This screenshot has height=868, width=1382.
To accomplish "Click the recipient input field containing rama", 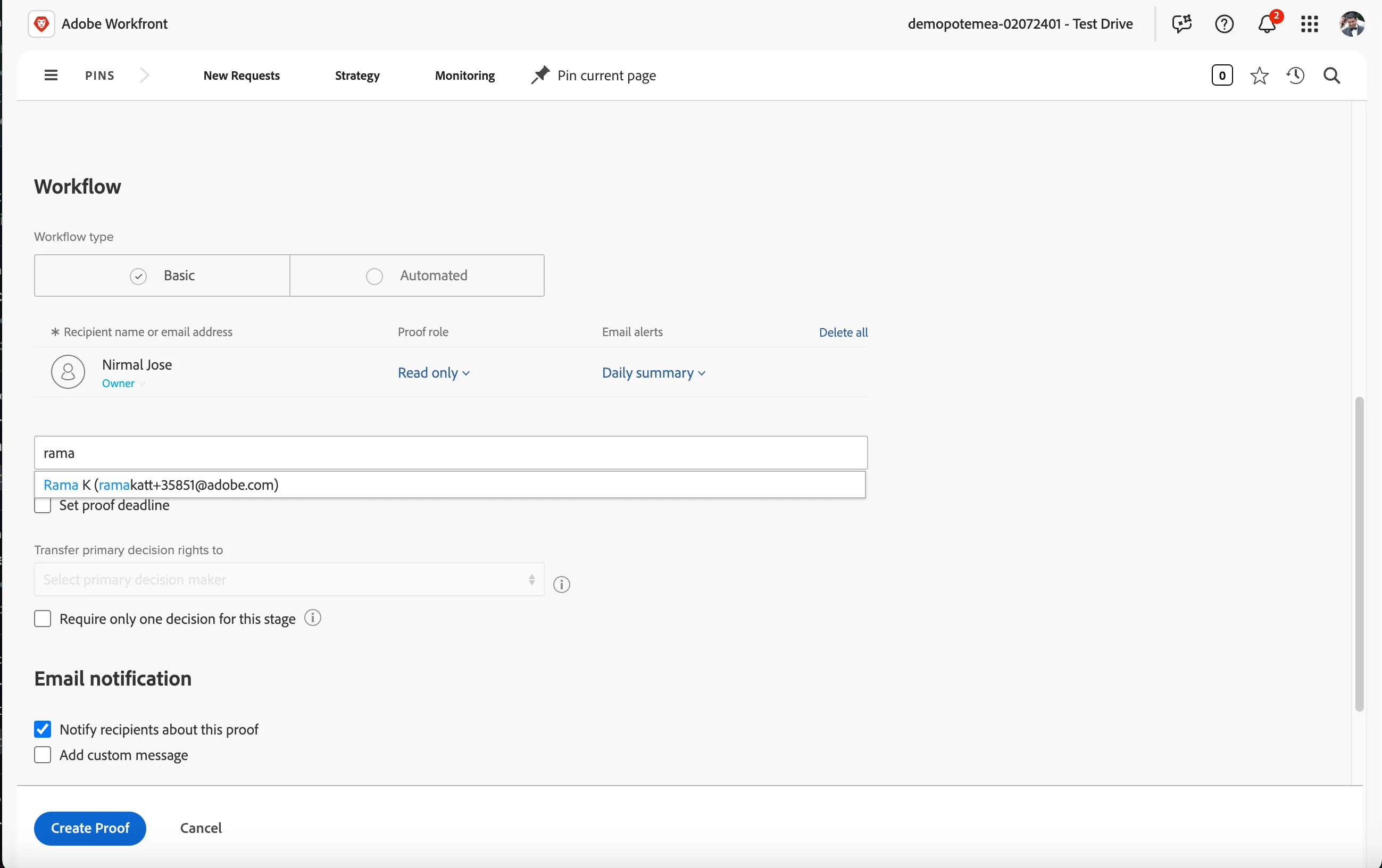I will 451,453.
